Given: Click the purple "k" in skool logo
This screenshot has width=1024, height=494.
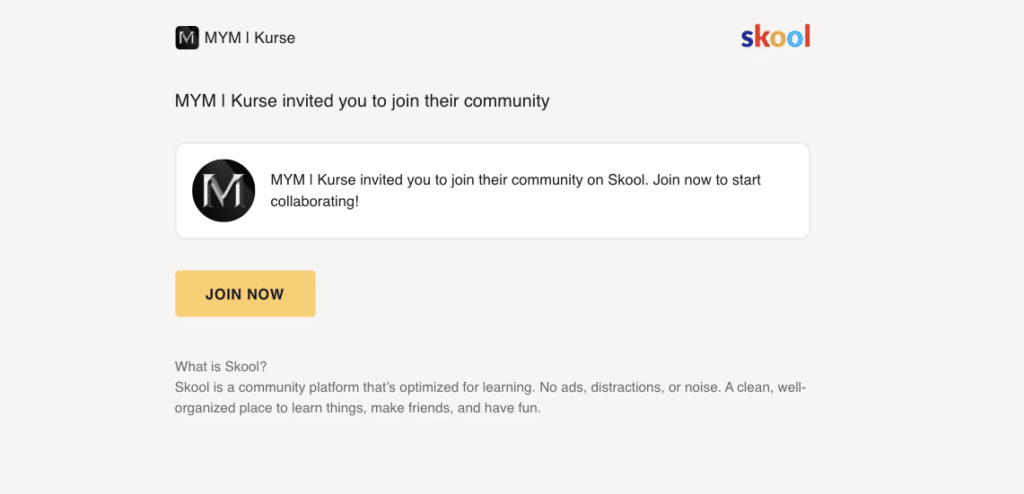Looking at the screenshot, I should (761, 37).
